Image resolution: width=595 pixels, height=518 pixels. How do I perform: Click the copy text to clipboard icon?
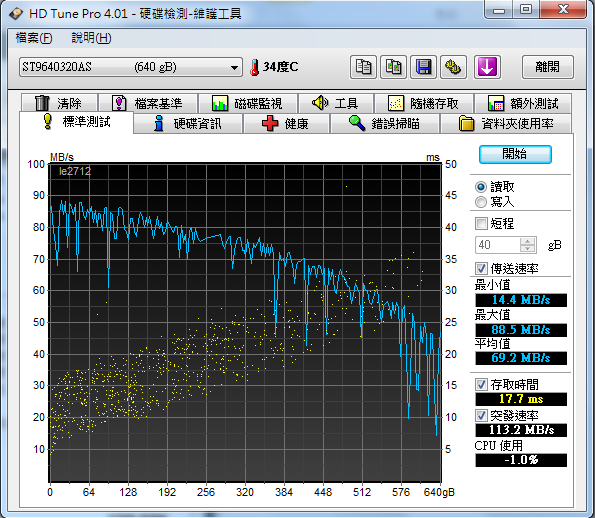point(363,67)
